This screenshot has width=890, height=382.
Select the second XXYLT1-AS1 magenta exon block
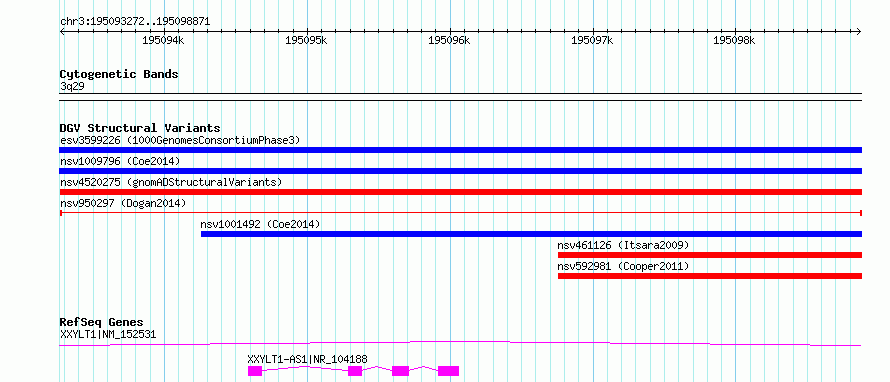click(x=355, y=371)
